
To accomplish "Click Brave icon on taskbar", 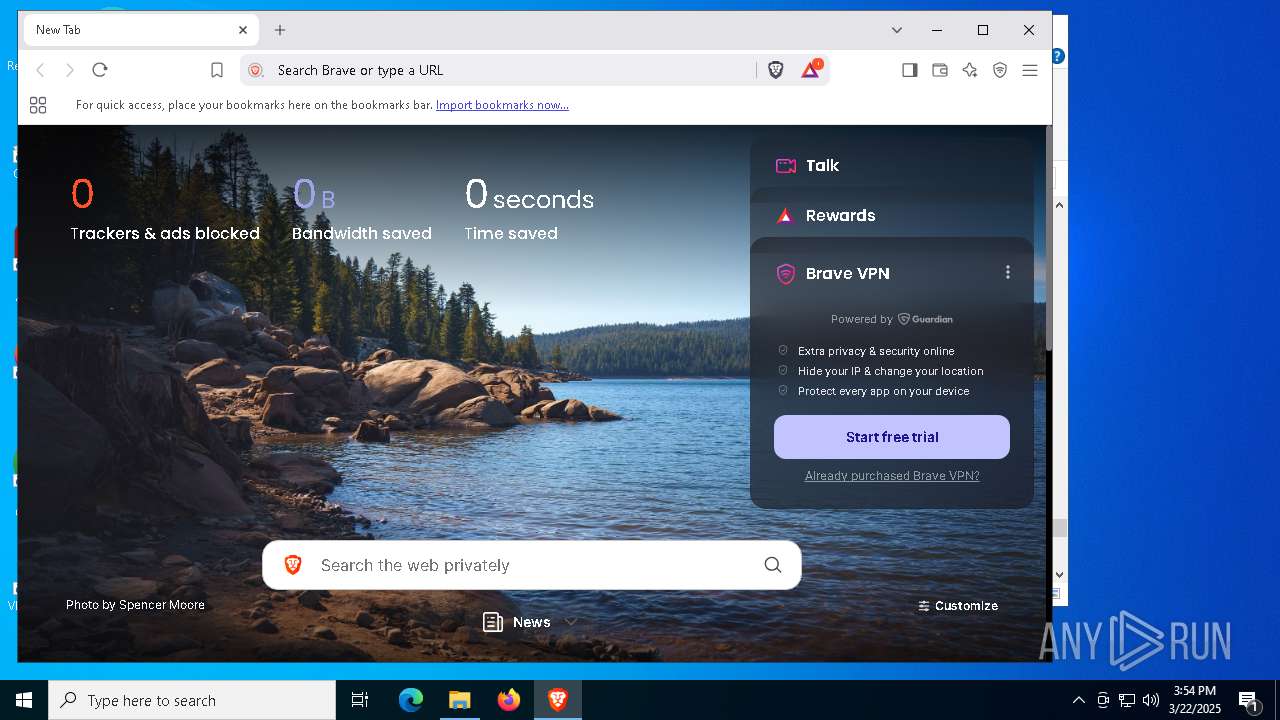I will [558, 700].
